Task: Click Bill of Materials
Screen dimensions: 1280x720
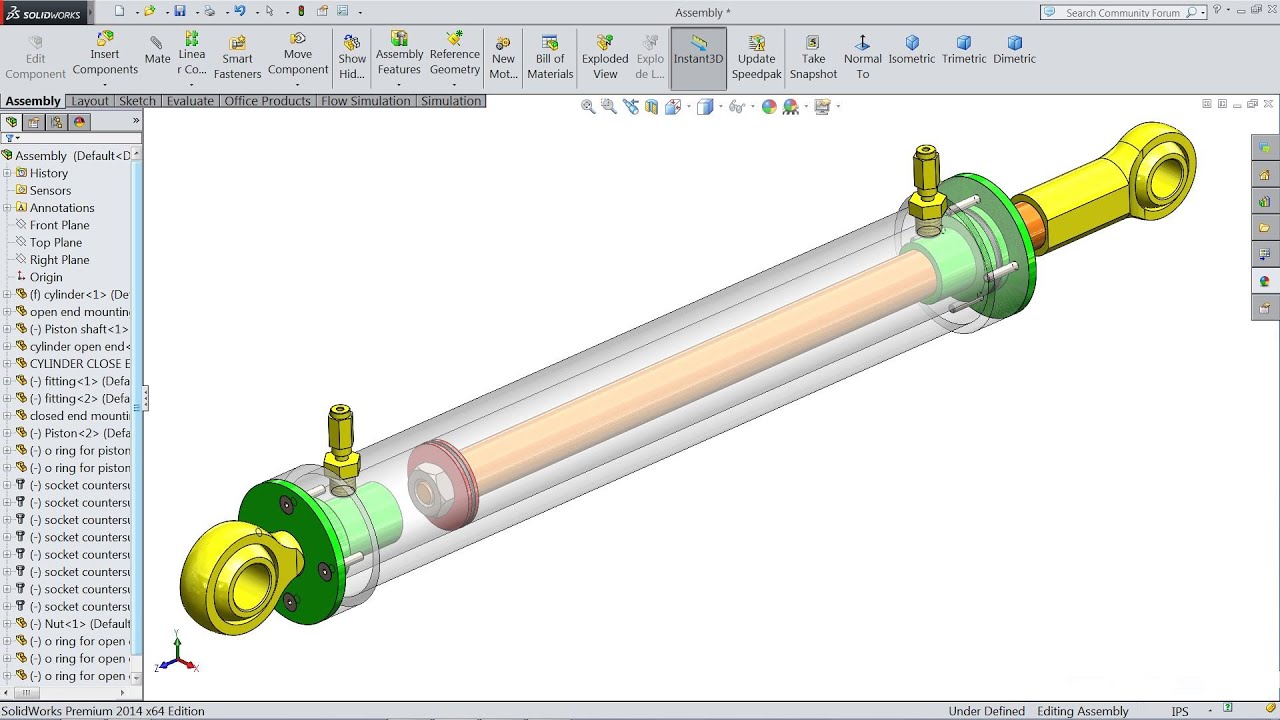Action: pyautogui.click(x=550, y=58)
